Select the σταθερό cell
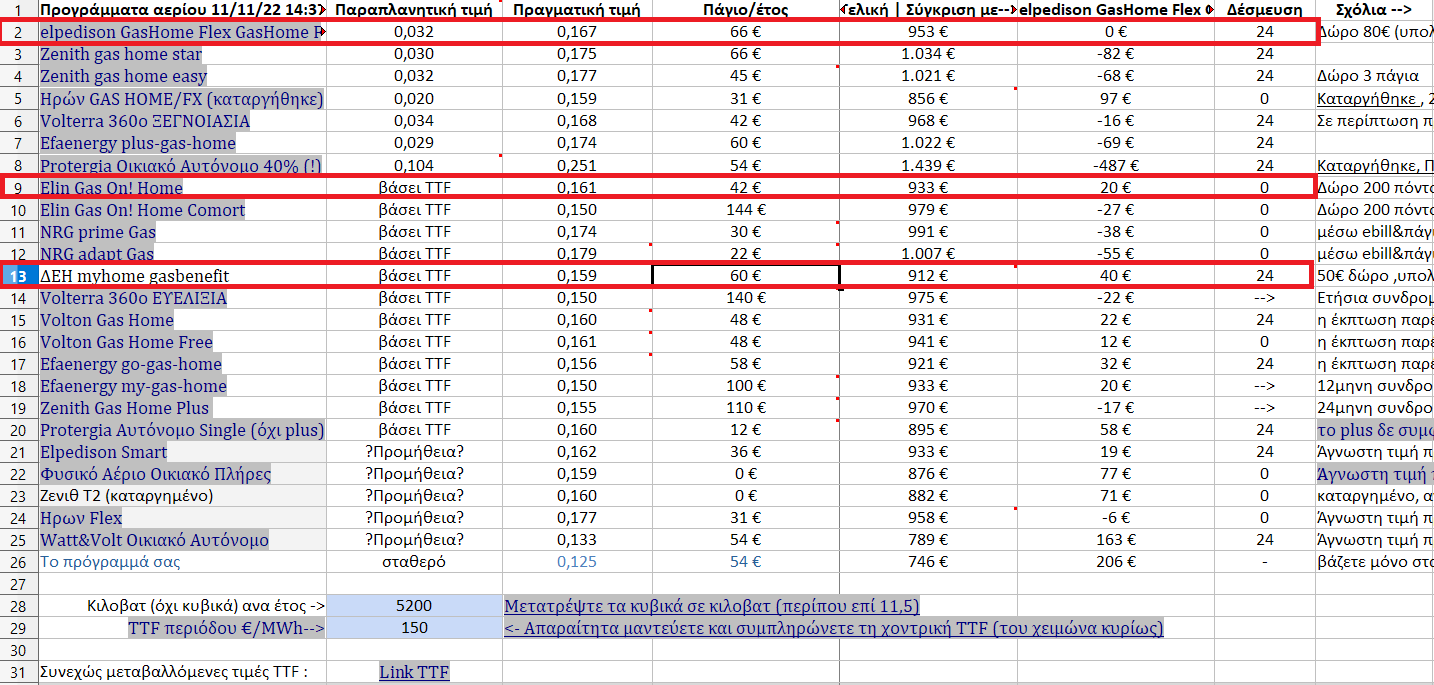The height and width of the screenshot is (685, 1434). (x=414, y=562)
